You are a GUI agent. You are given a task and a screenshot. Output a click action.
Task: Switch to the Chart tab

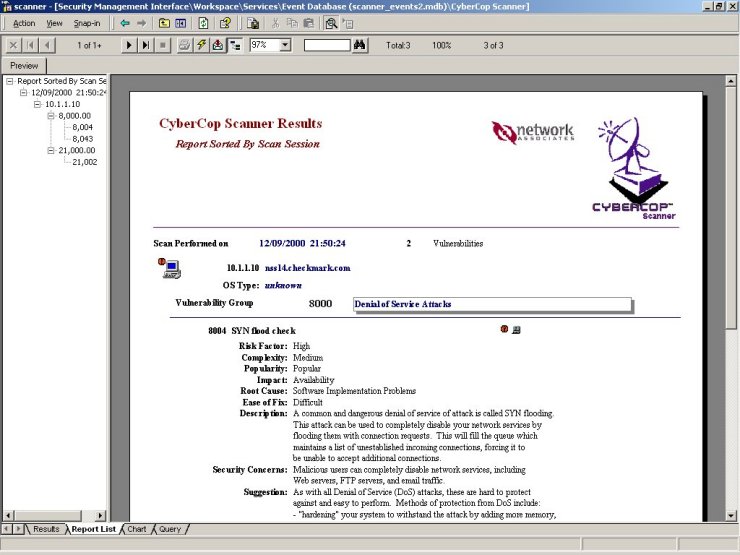136,529
